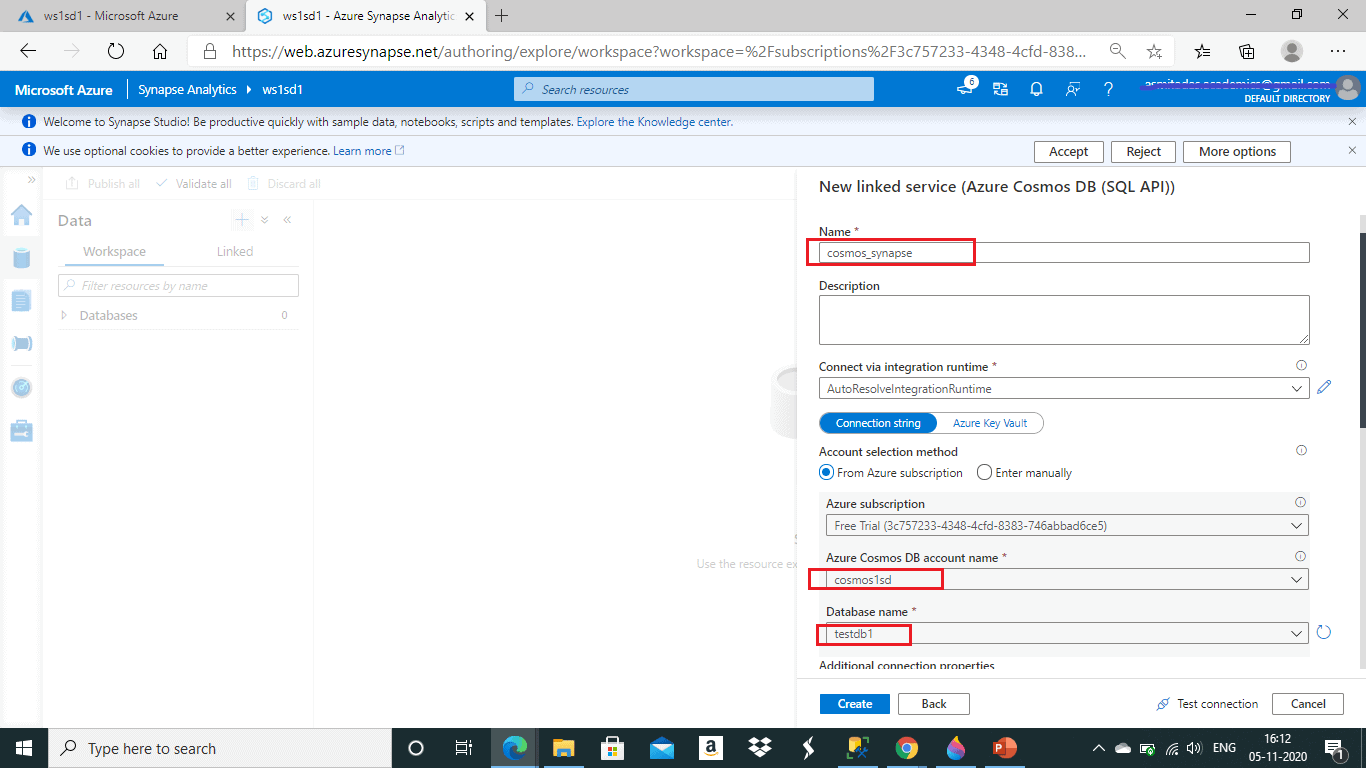Click the Cancel button

(x=1308, y=704)
